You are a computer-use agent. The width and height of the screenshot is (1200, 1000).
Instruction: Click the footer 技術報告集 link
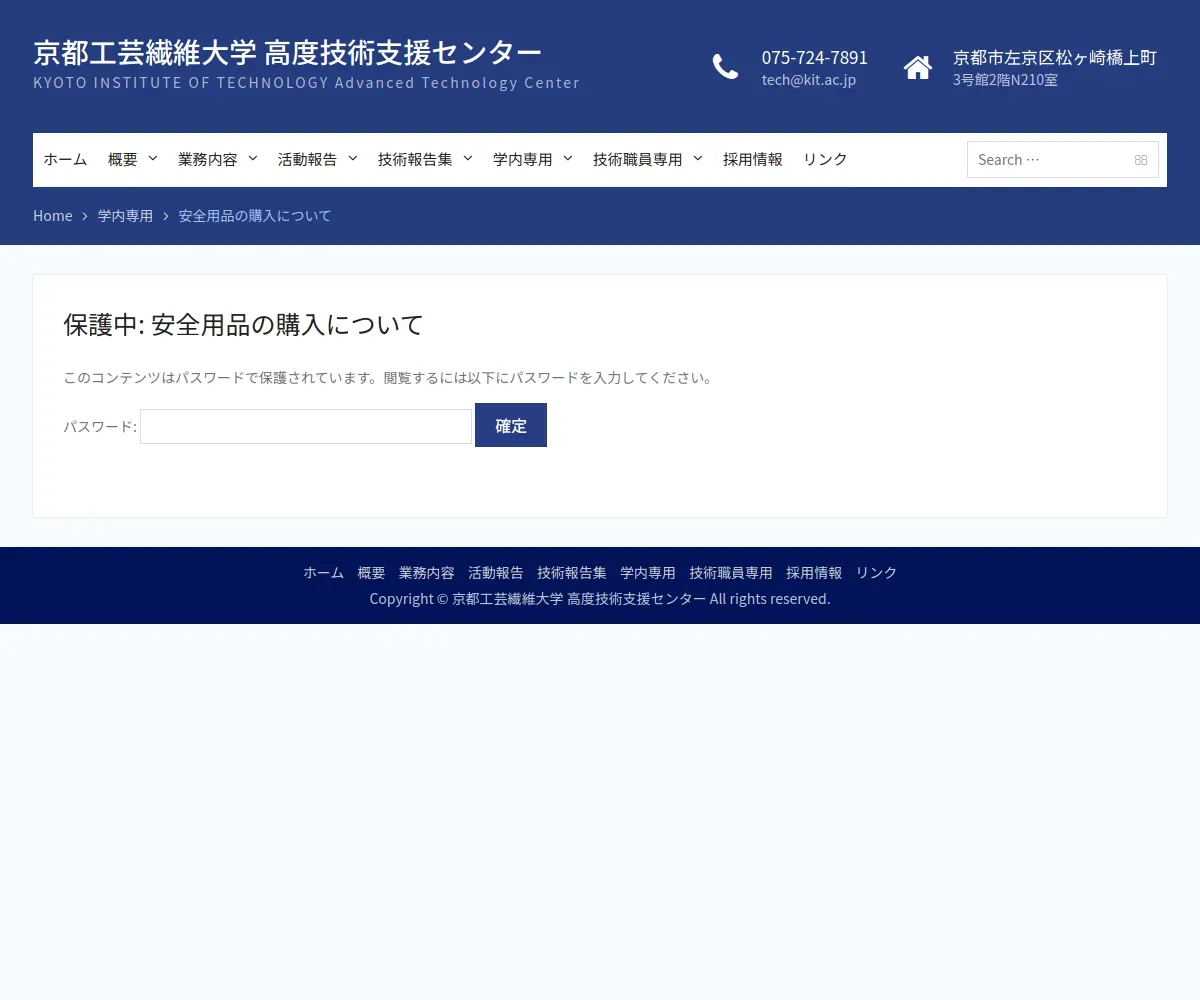(572, 573)
